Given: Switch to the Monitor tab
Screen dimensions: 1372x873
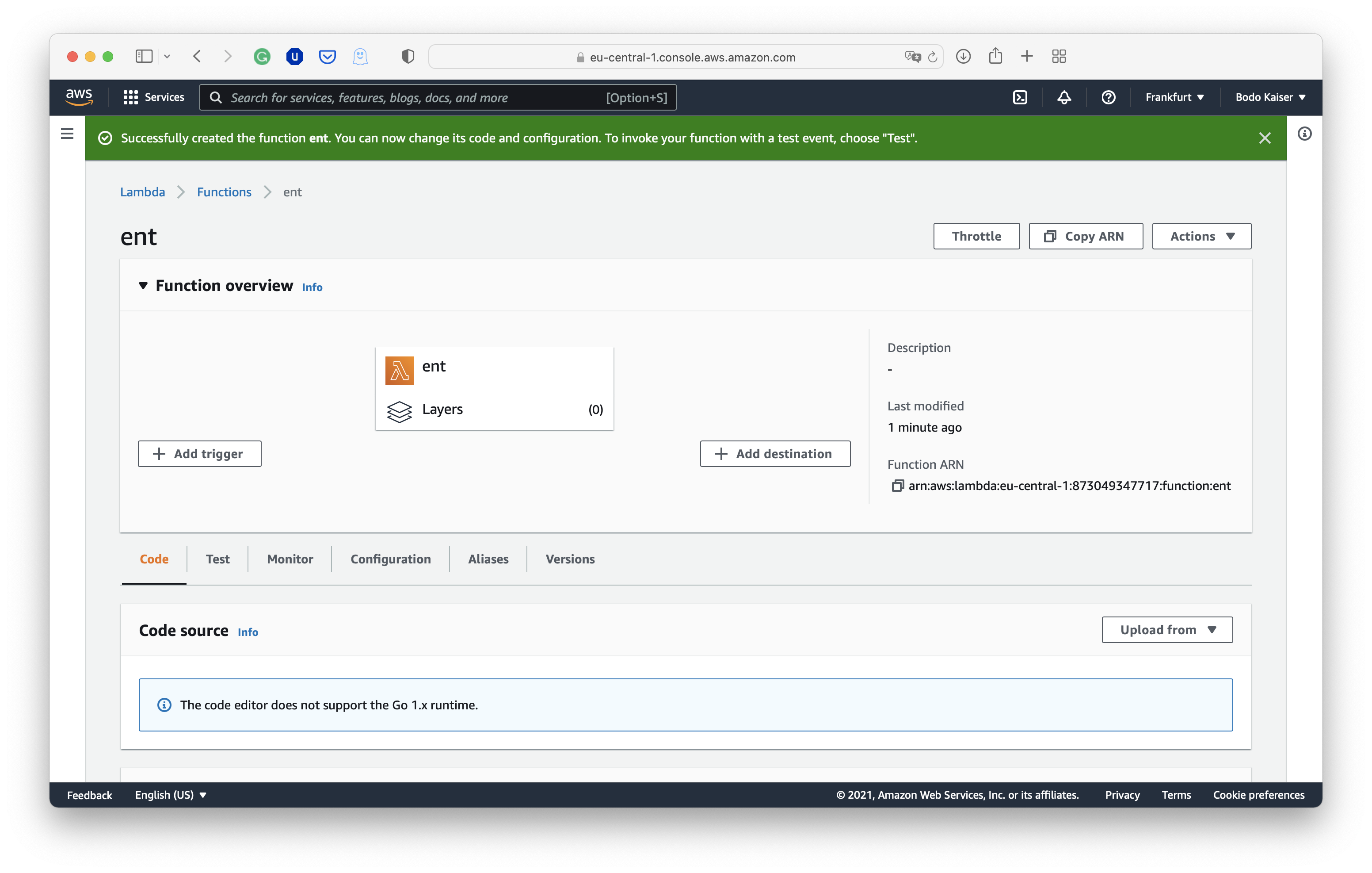Looking at the screenshot, I should [290, 559].
